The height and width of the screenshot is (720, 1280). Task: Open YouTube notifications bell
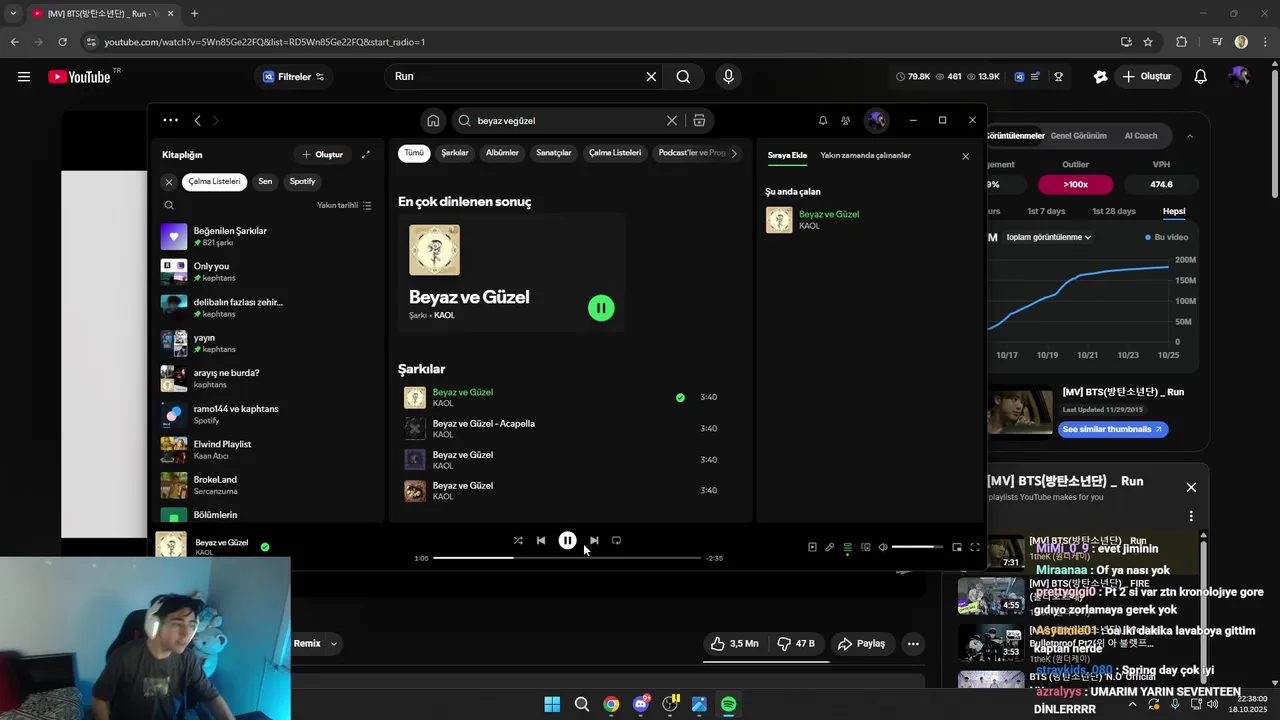1201,76
